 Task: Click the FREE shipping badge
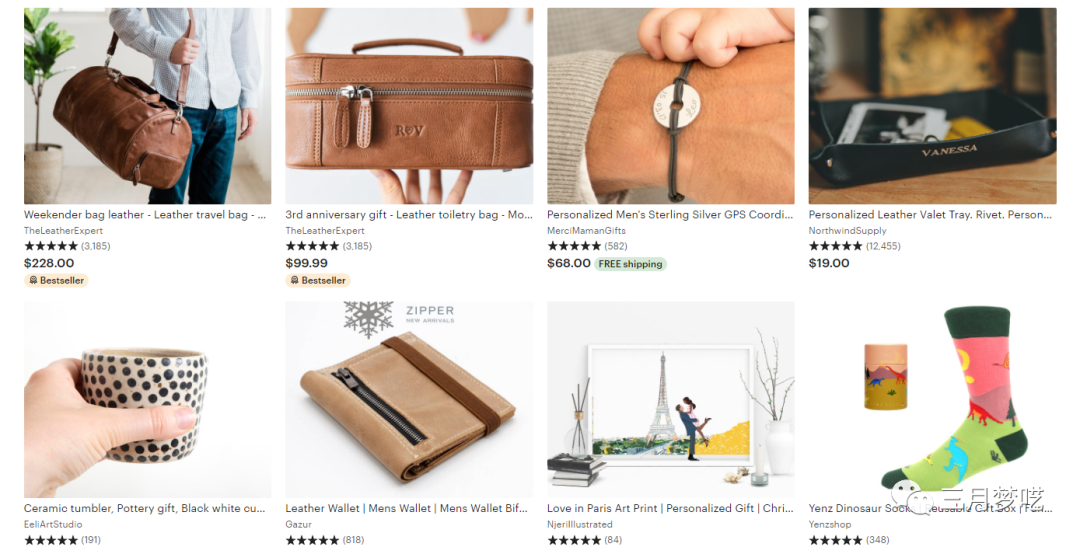point(630,264)
